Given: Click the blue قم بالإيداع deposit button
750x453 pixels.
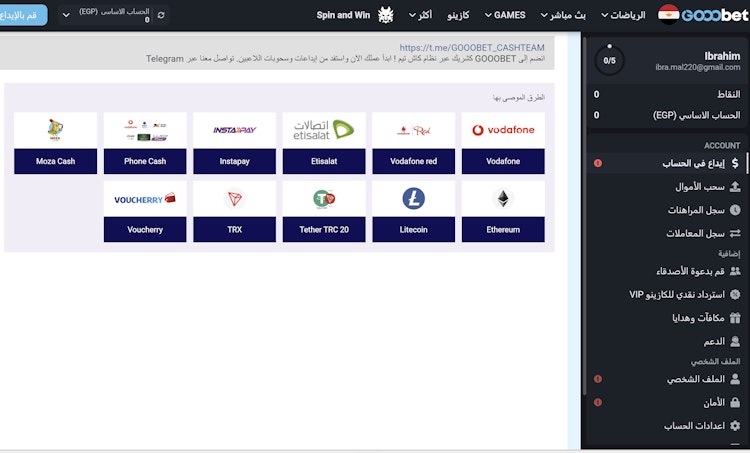Looking at the screenshot, I should 23,15.
